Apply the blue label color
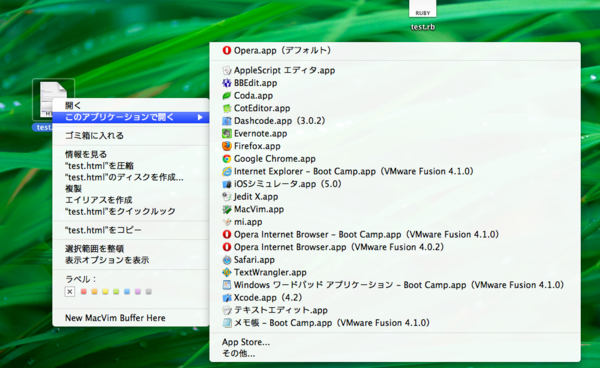 127,292
